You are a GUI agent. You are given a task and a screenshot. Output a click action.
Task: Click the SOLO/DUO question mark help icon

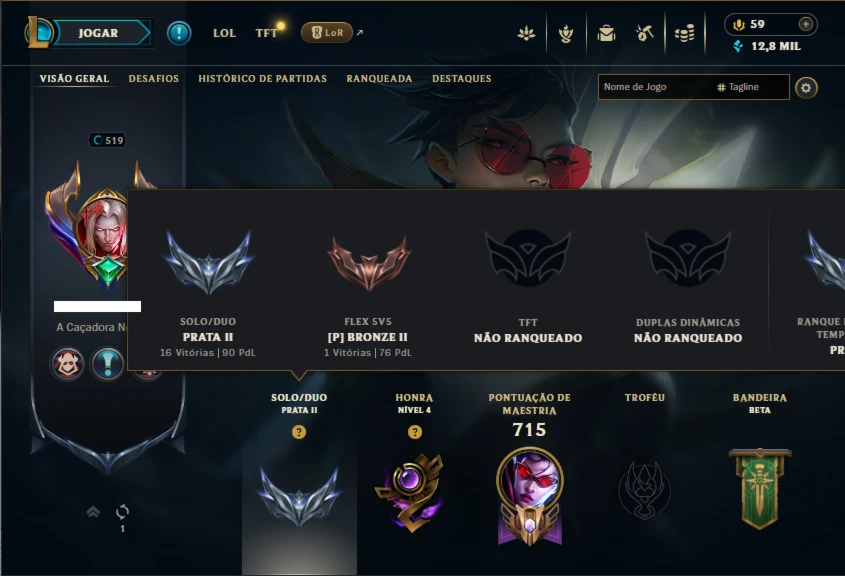click(299, 432)
